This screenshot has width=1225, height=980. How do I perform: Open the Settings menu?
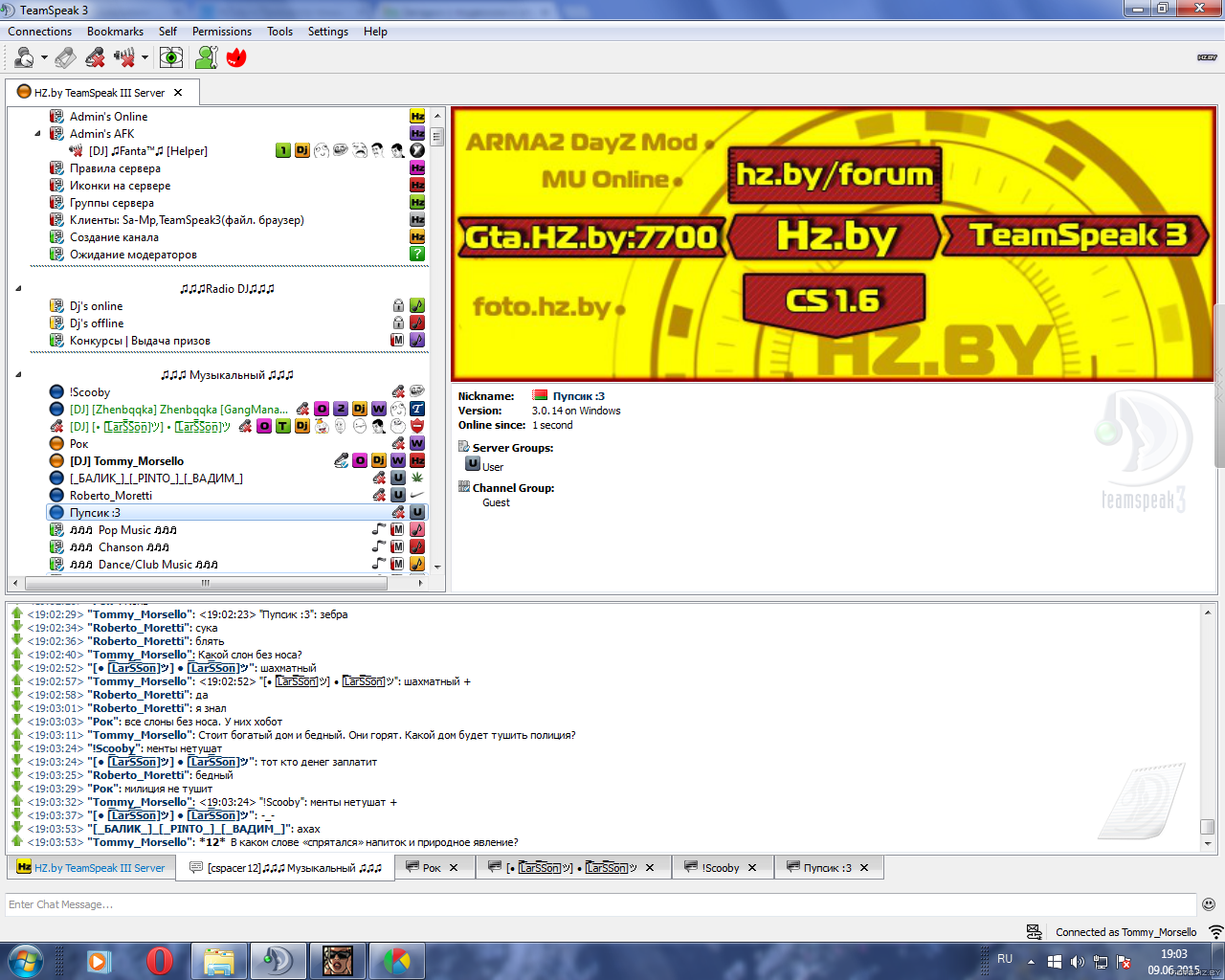(x=328, y=32)
